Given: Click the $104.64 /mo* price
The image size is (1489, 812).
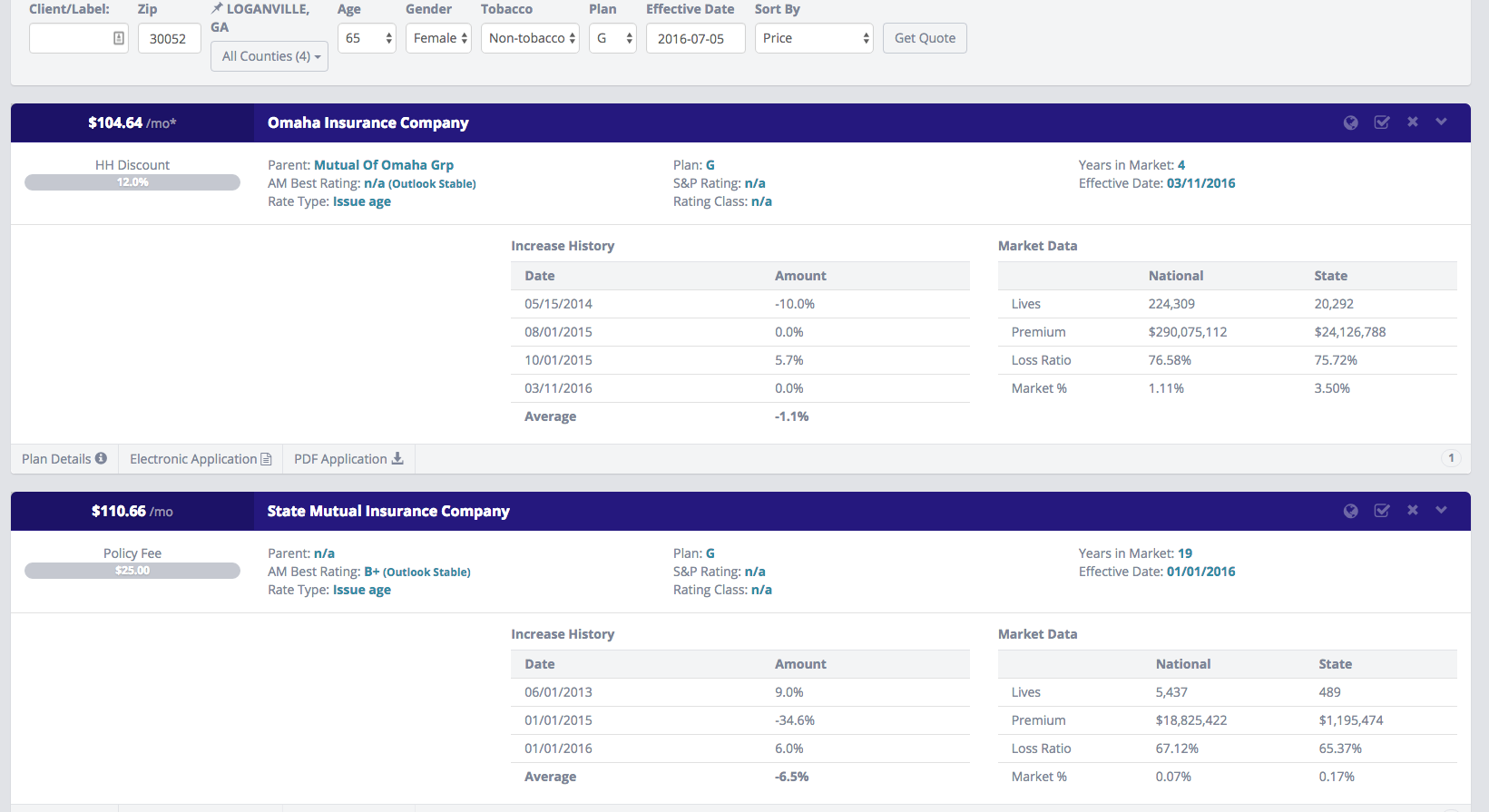Looking at the screenshot, I should [132, 122].
